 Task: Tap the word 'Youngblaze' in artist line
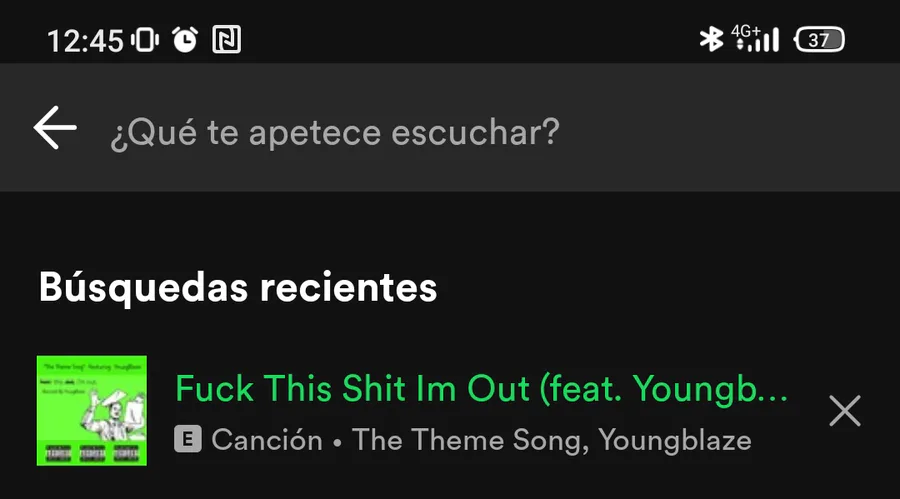pos(675,440)
